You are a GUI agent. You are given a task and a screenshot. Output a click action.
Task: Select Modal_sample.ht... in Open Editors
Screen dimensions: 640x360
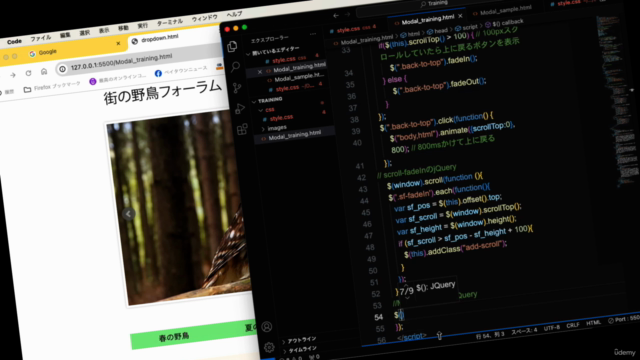(299, 78)
